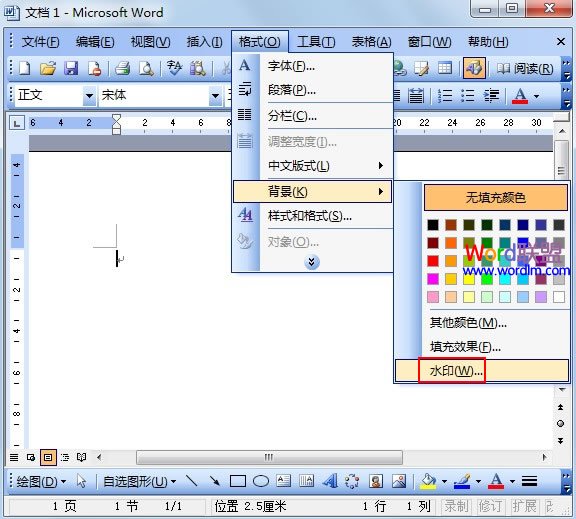The height and width of the screenshot is (519, 576).
Task: Click the red font color A icon
Action: click(520, 96)
